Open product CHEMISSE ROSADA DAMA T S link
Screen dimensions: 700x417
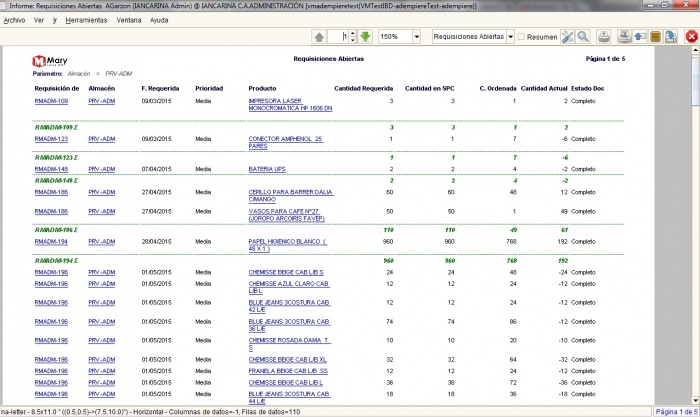click(289, 344)
